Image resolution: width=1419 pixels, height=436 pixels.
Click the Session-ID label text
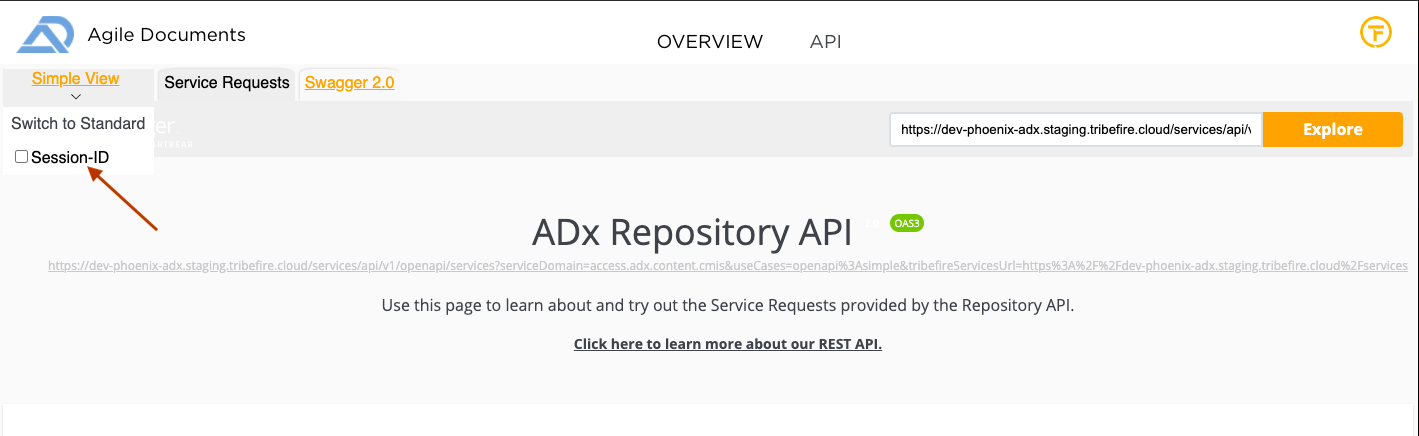[x=70, y=157]
